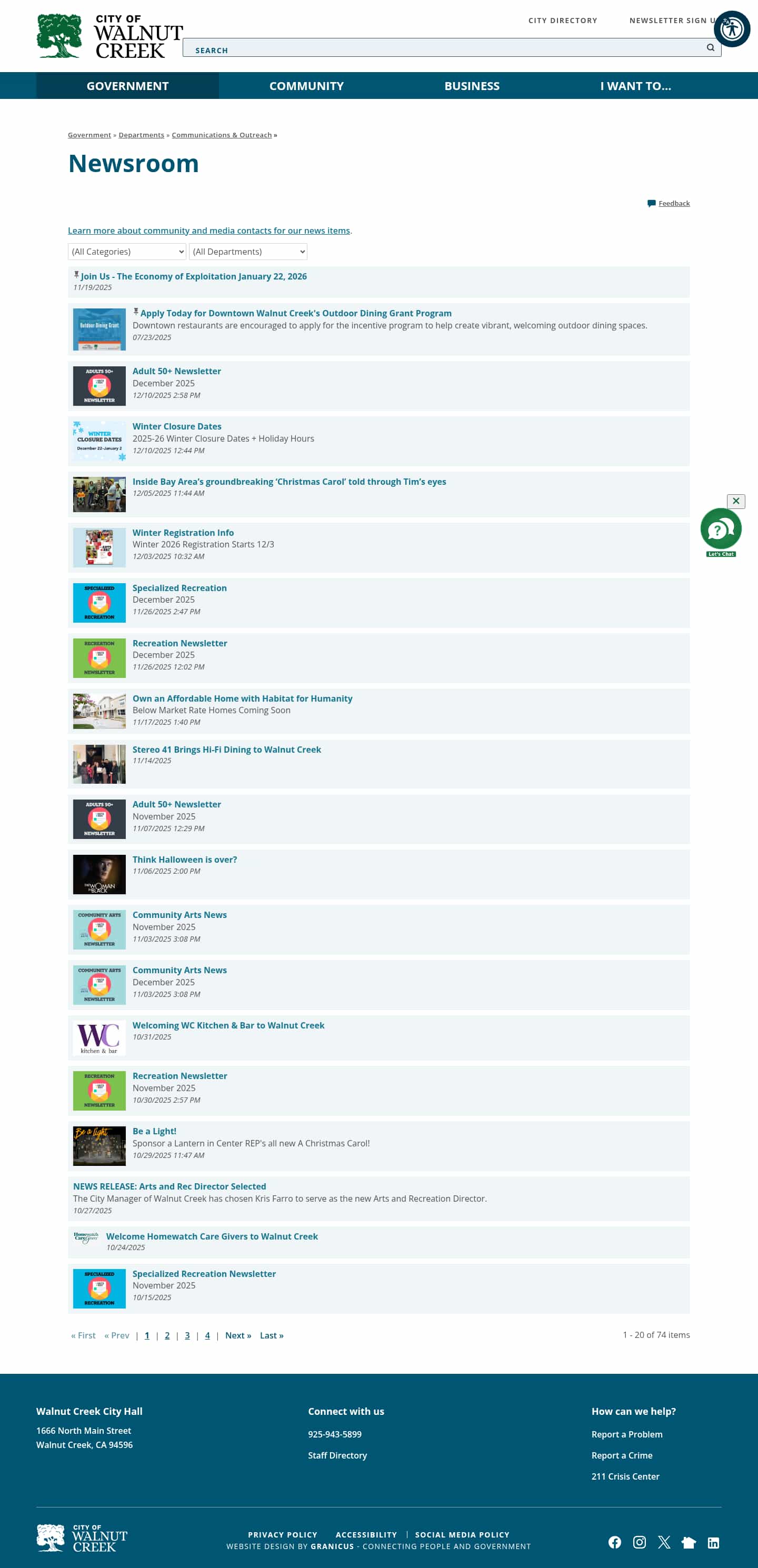Click Last » pagination link

coord(272,1335)
